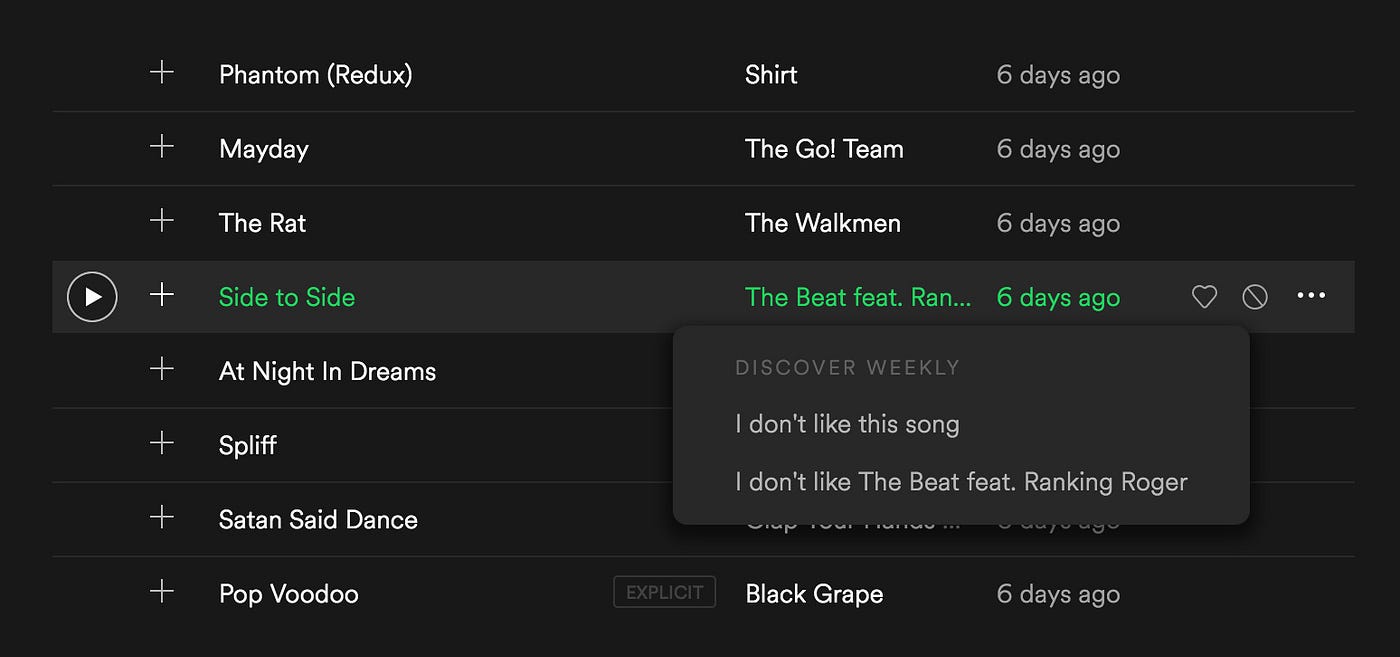The image size is (1400, 657).
Task: Choose "I don't like this song"
Action: click(847, 424)
